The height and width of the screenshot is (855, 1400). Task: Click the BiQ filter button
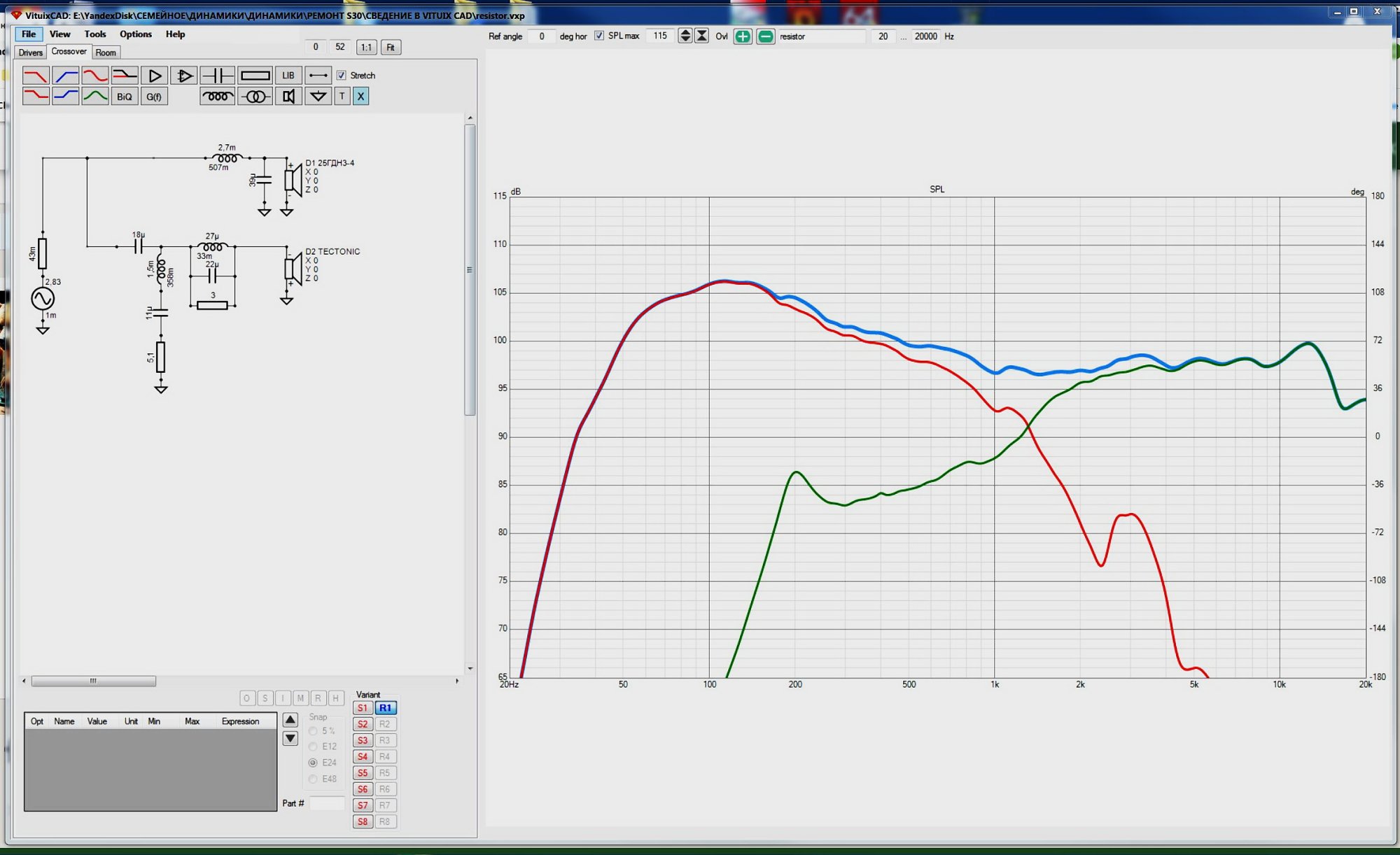(x=124, y=97)
